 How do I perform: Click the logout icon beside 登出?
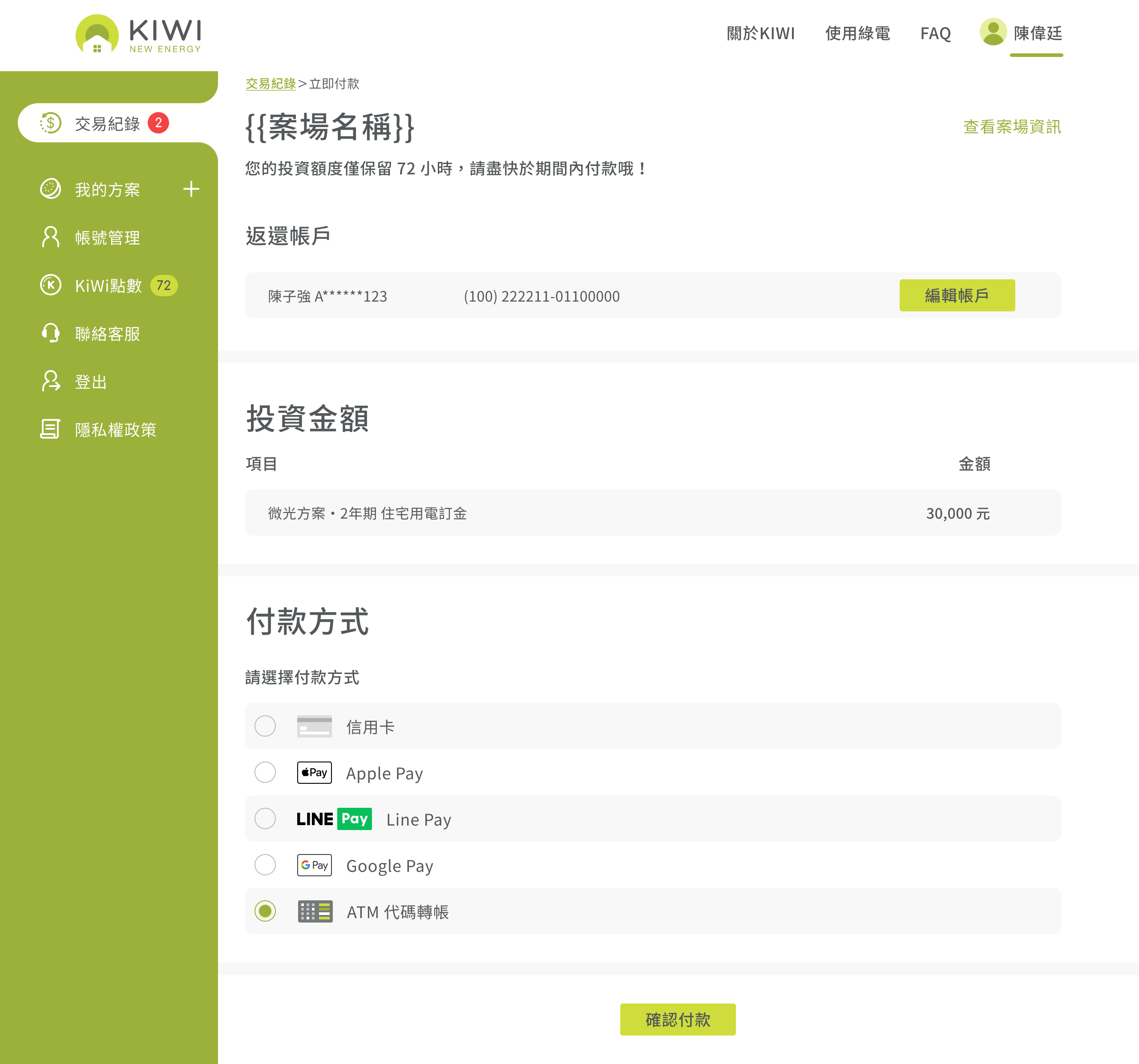50,381
